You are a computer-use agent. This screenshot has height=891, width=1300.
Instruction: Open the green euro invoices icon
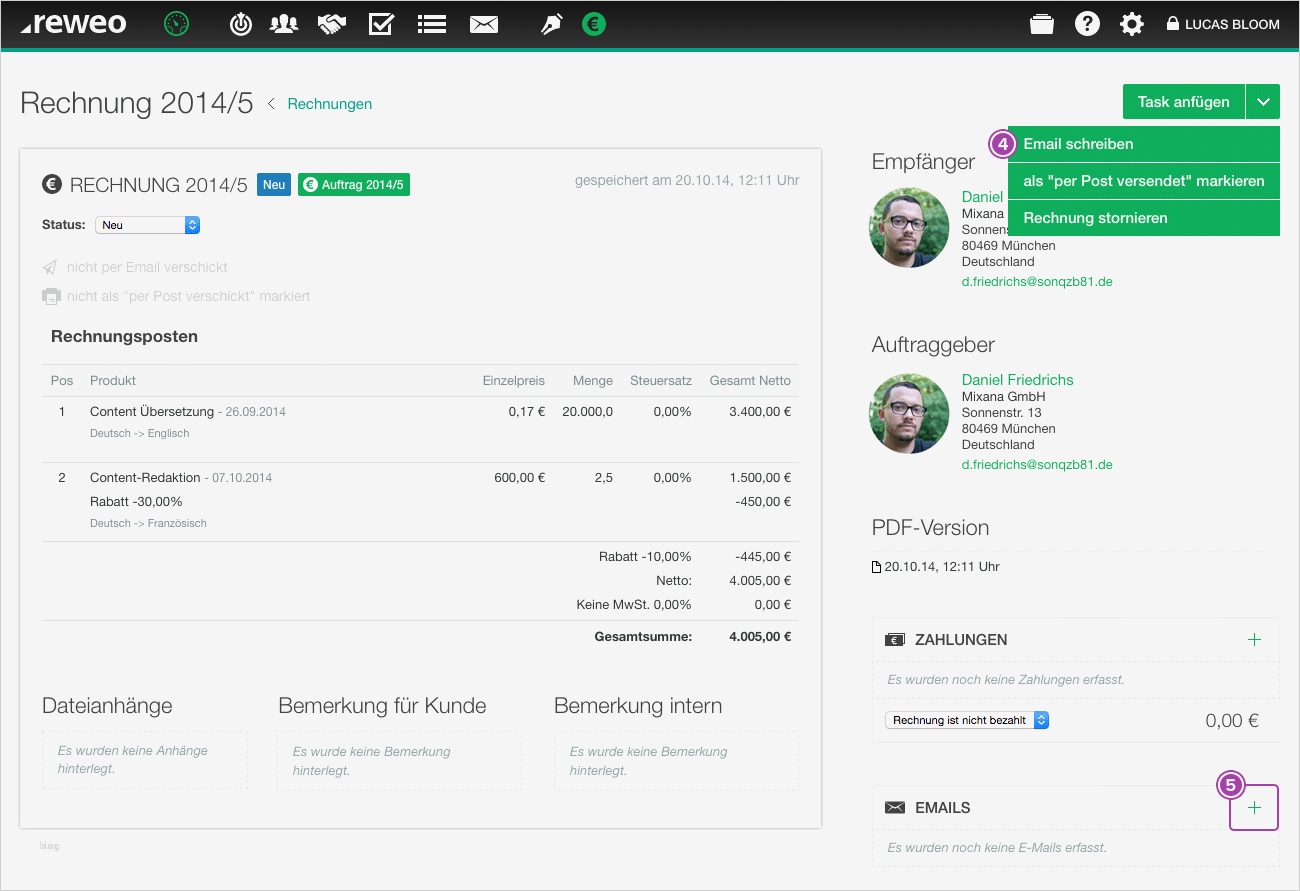pyautogui.click(x=594, y=24)
